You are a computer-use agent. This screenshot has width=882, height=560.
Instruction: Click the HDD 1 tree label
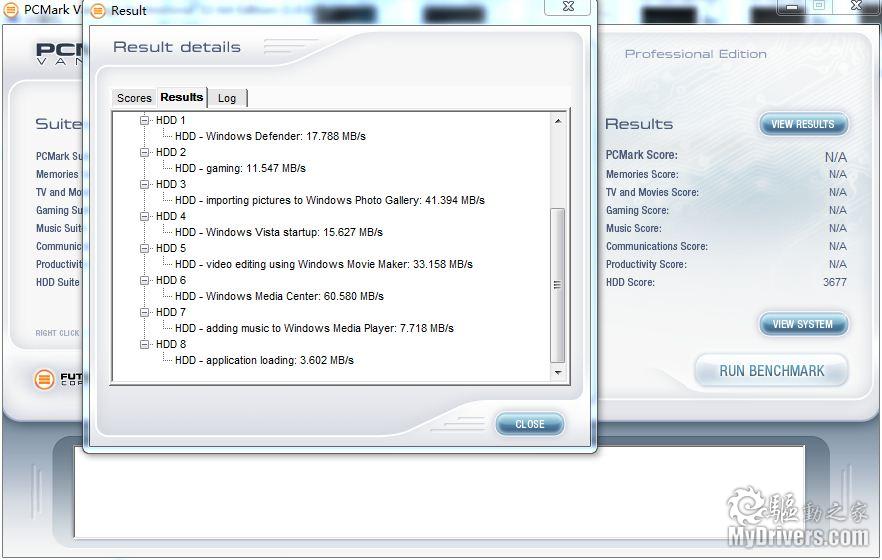pyautogui.click(x=170, y=120)
